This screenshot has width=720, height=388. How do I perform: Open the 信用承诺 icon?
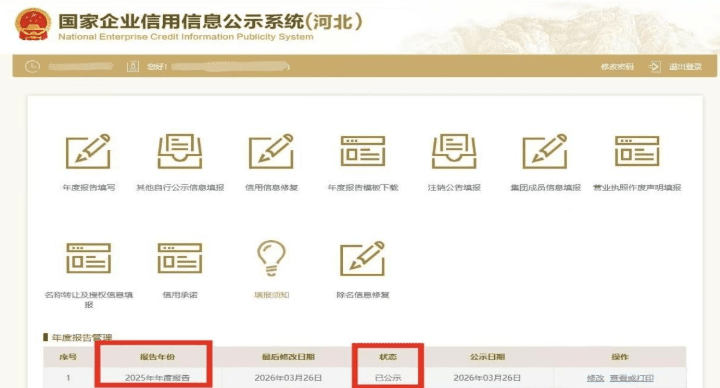(180, 259)
